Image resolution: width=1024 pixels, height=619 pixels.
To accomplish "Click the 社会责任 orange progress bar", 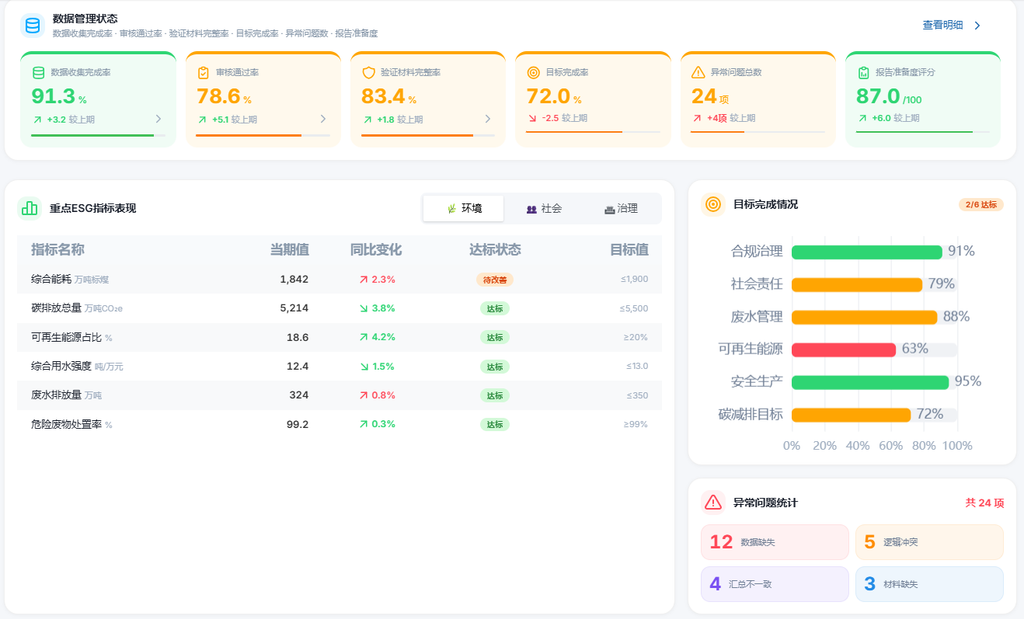I will point(857,285).
